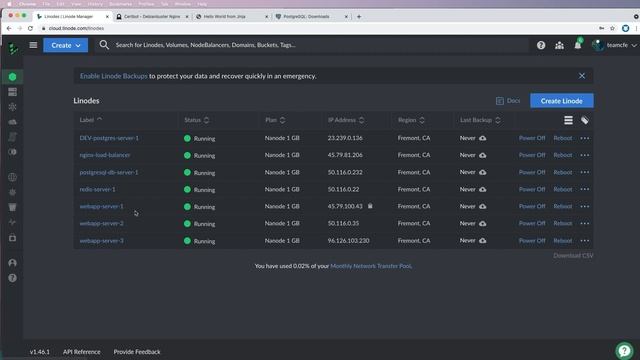The image size is (640, 360).
Task: Sort the table by Region
Action: 411,120
